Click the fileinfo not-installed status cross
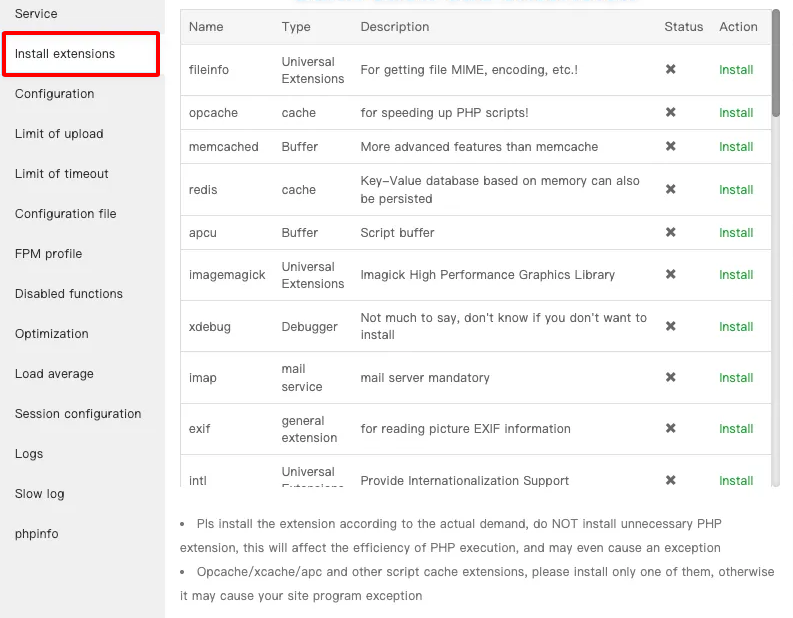 [671, 69]
